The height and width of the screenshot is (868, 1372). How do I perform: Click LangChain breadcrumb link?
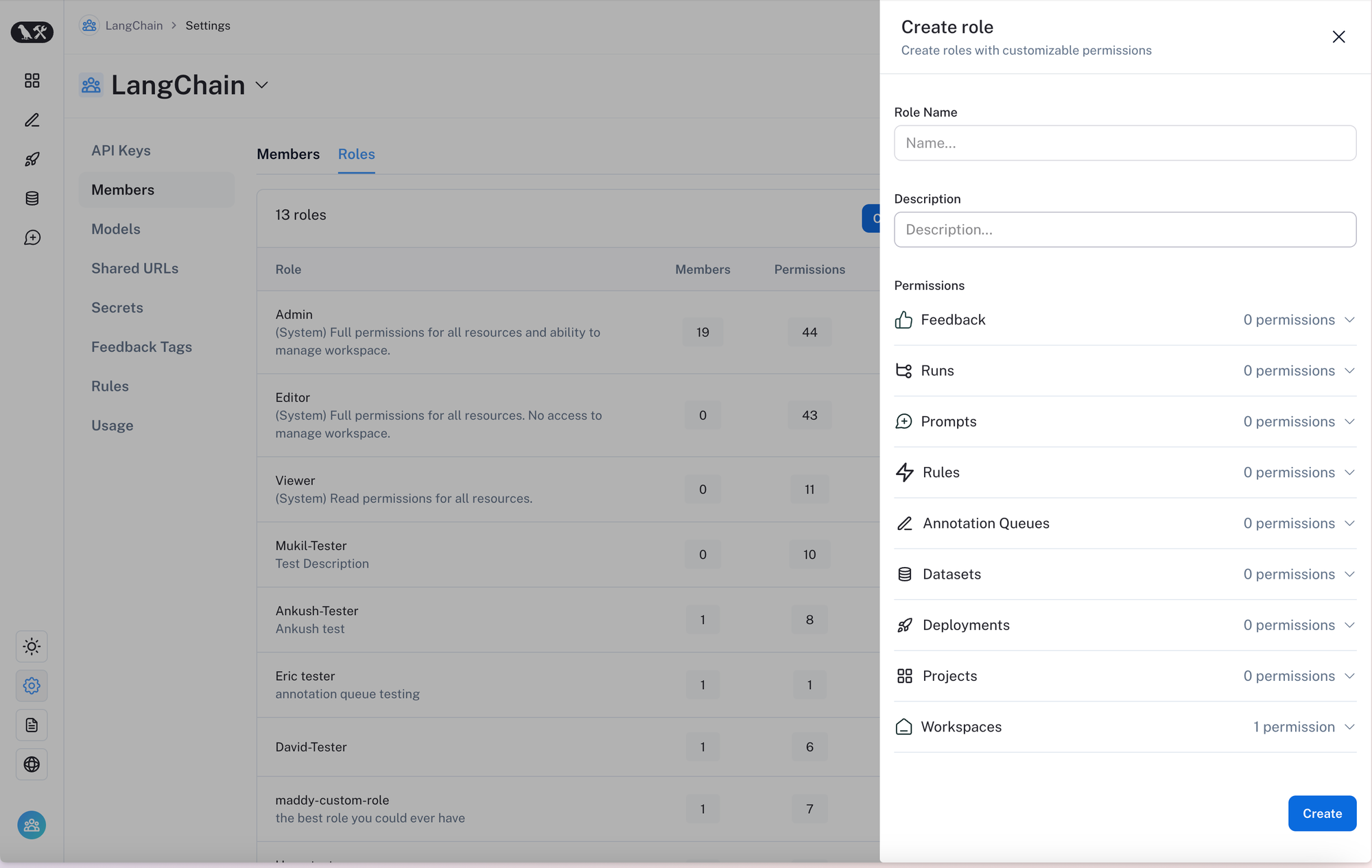click(x=134, y=25)
